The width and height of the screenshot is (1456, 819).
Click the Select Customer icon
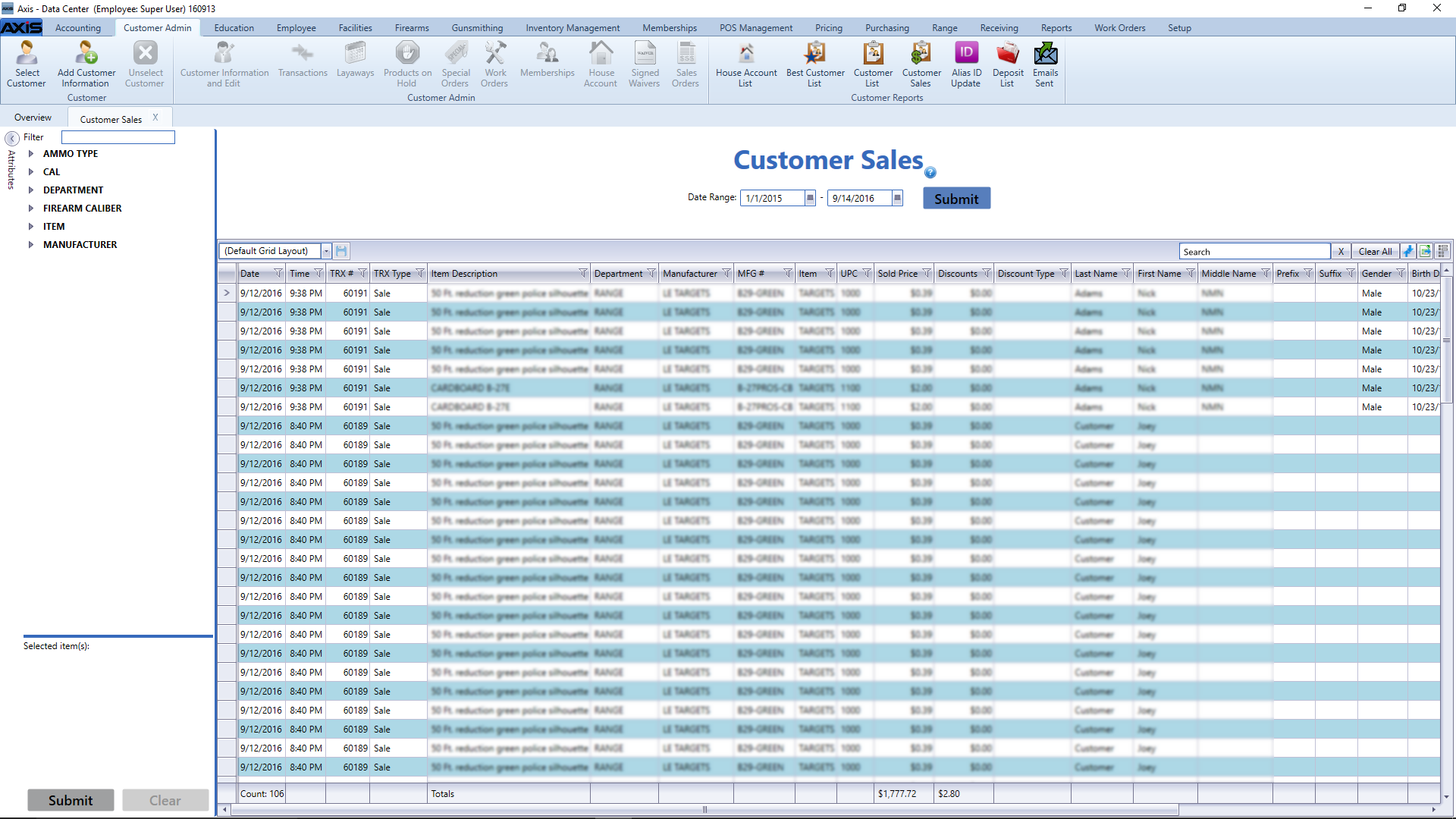point(27,64)
